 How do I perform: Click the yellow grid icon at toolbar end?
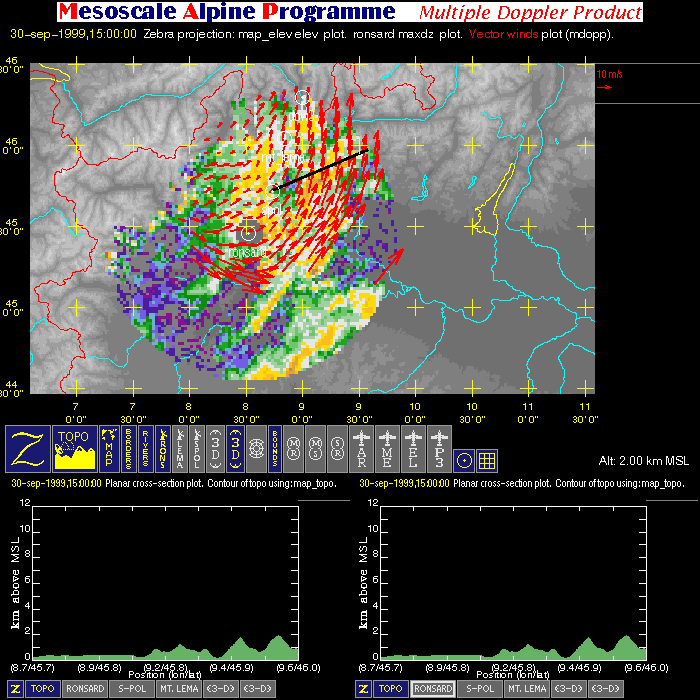(x=487, y=460)
